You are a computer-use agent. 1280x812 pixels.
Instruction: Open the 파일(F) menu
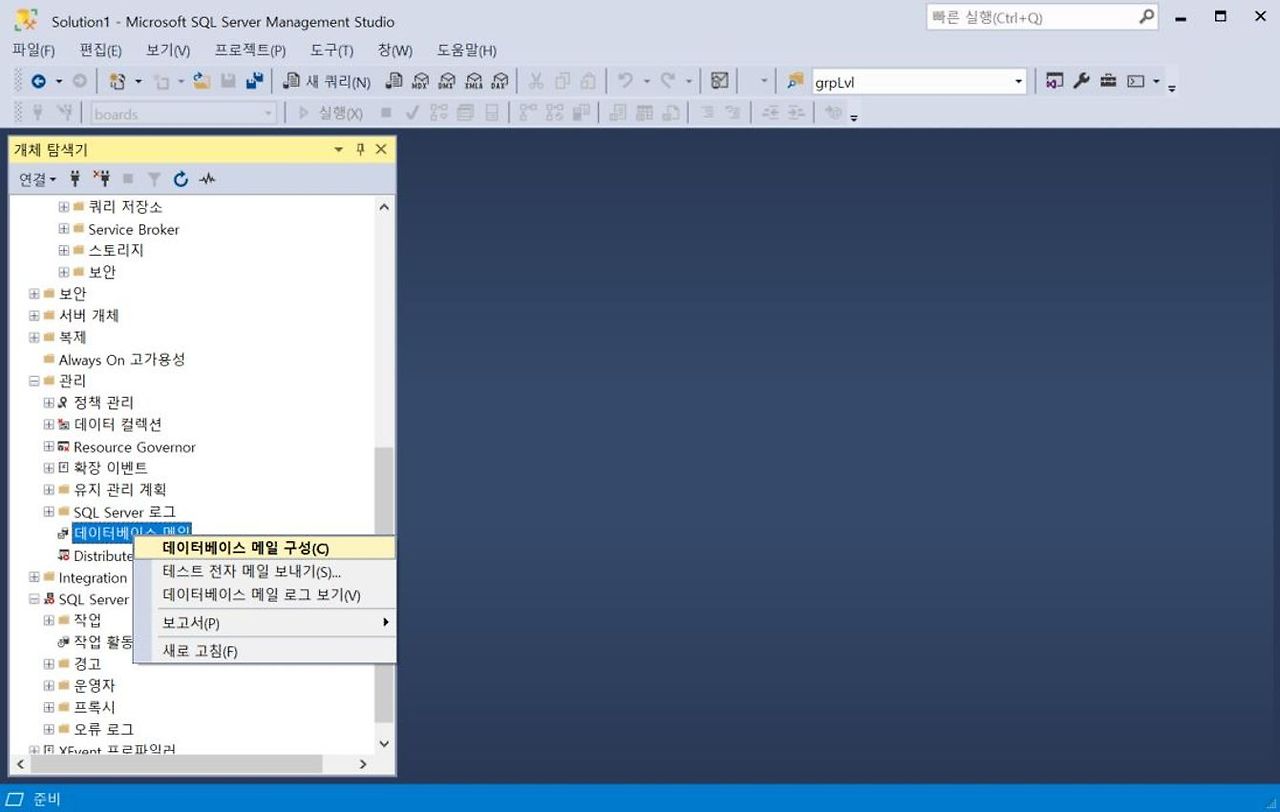point(33,50)
